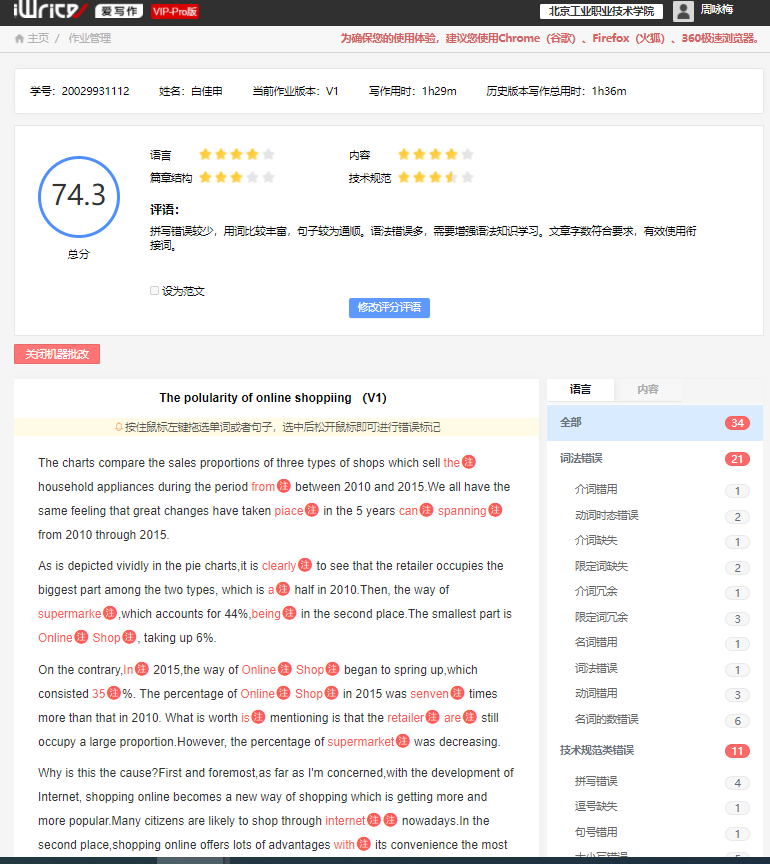Switch to the 语言 tab
The width and height of the screenshot is (770, 864).
pos(580,389)
